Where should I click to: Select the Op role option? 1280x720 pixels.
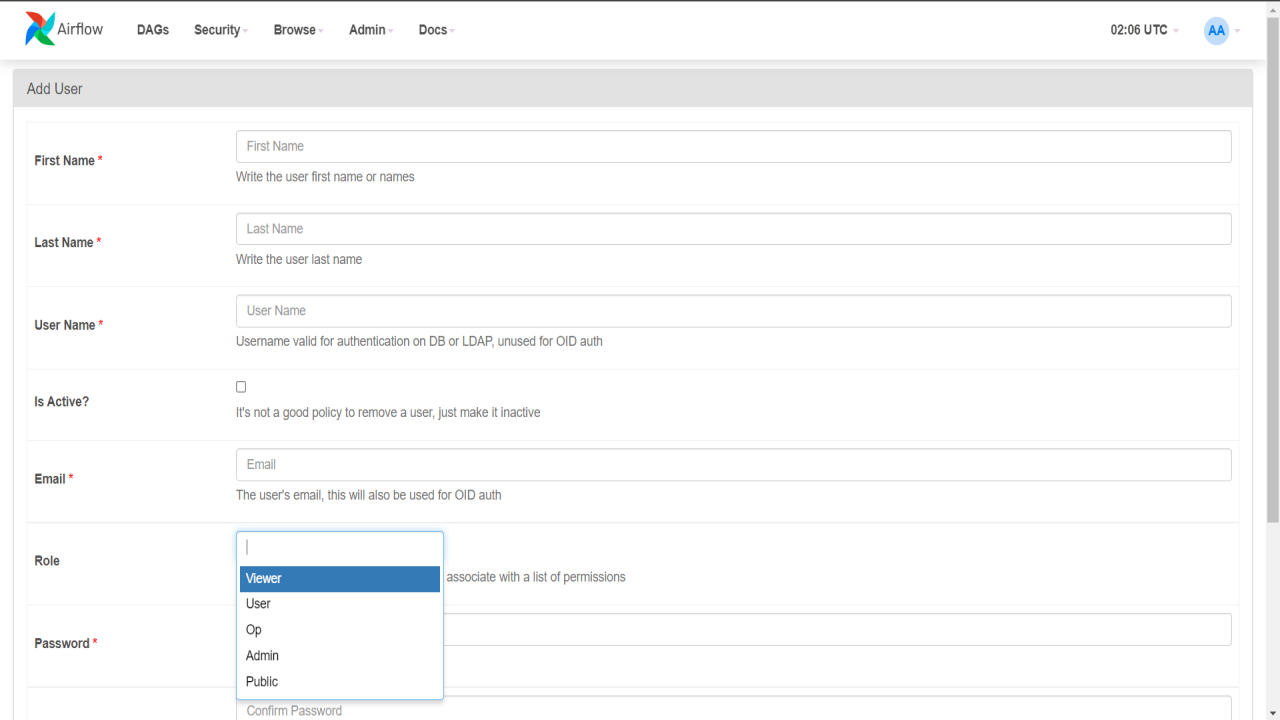click(340, 630)
